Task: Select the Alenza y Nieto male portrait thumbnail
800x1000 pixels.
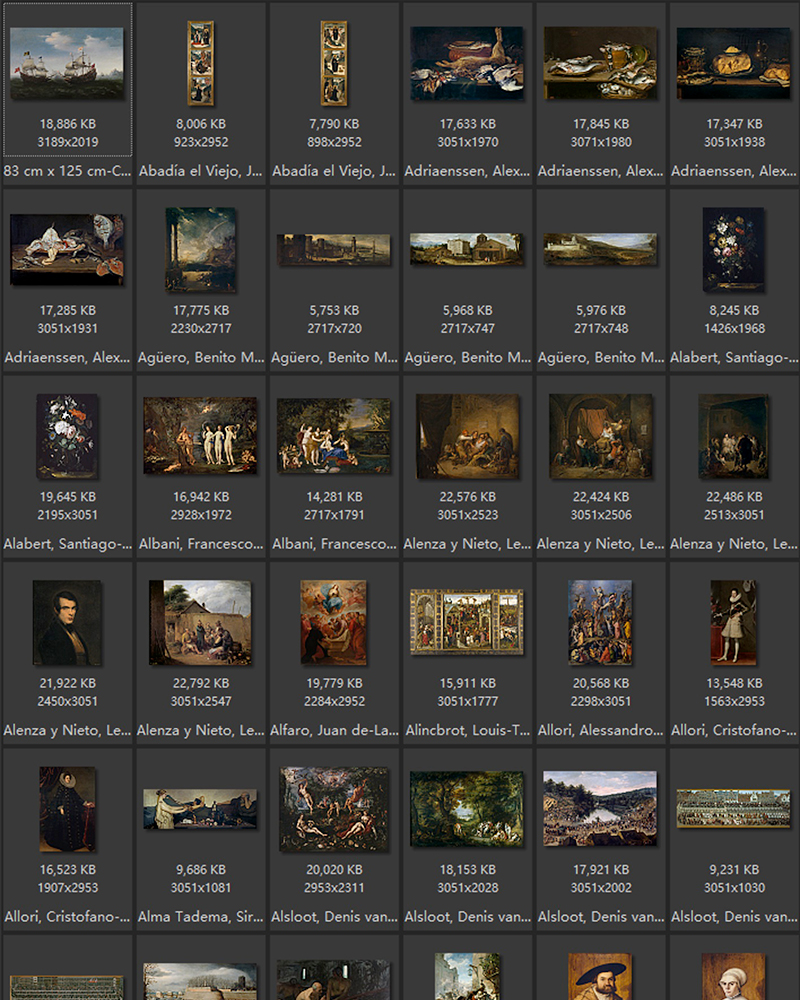Action: click(67, 623)
